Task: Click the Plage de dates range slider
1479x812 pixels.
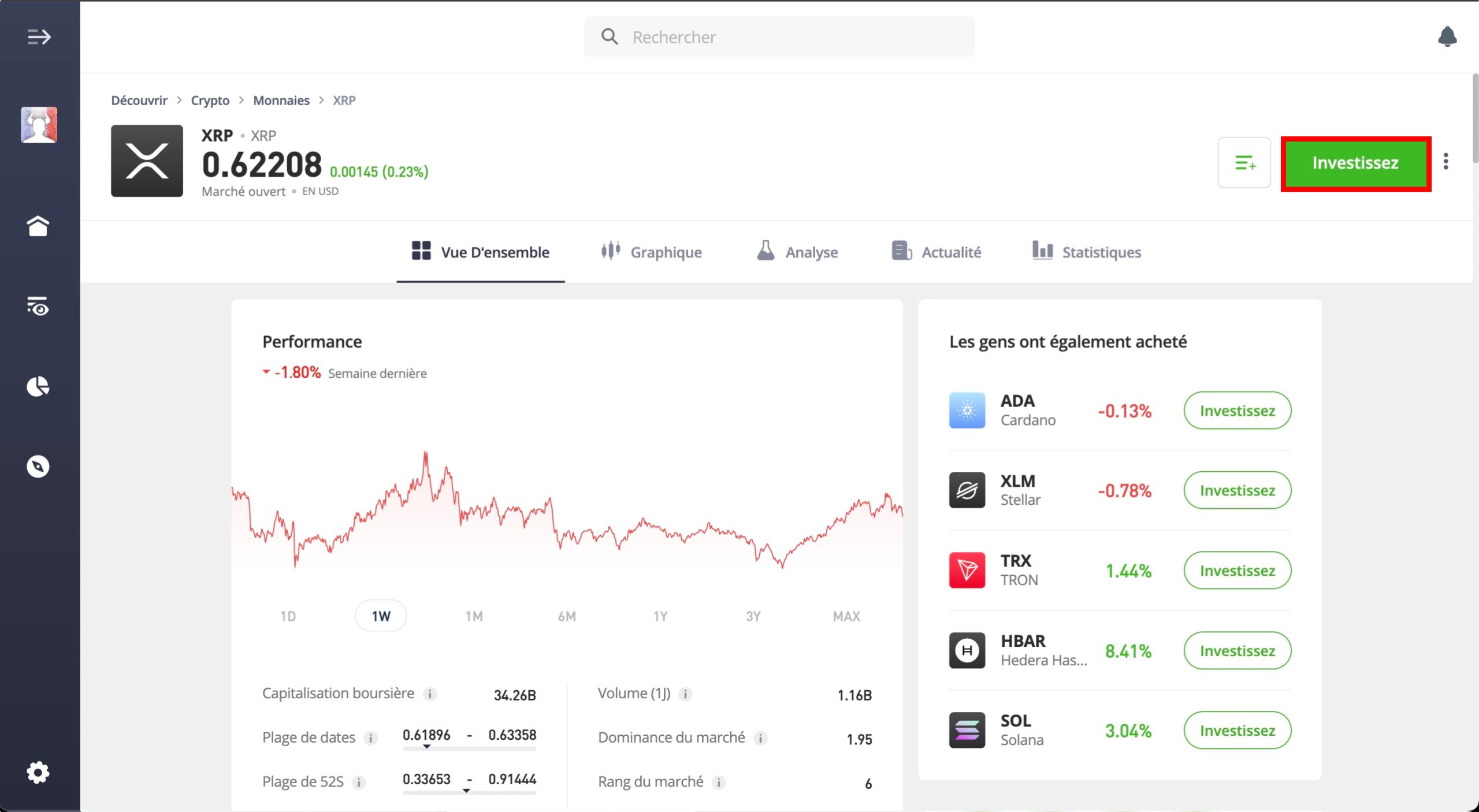Action: point(469,748)
